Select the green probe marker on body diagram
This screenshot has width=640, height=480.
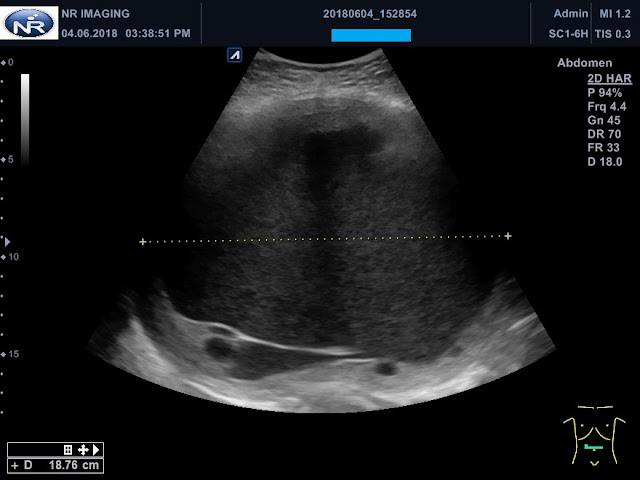(x=593, y=447)
